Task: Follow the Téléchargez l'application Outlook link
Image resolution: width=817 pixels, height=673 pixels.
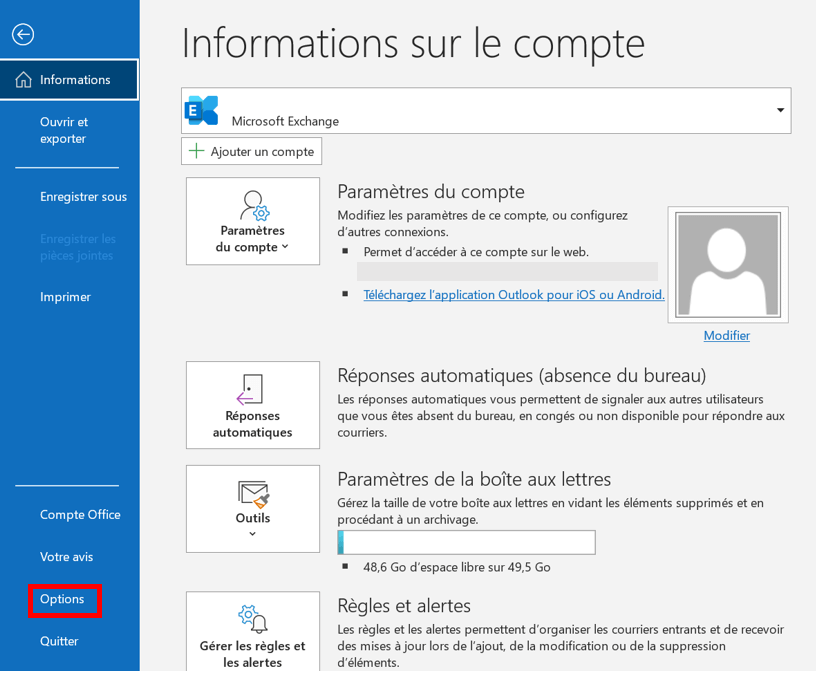Action: pyautogui.click(x=514, y=295)
